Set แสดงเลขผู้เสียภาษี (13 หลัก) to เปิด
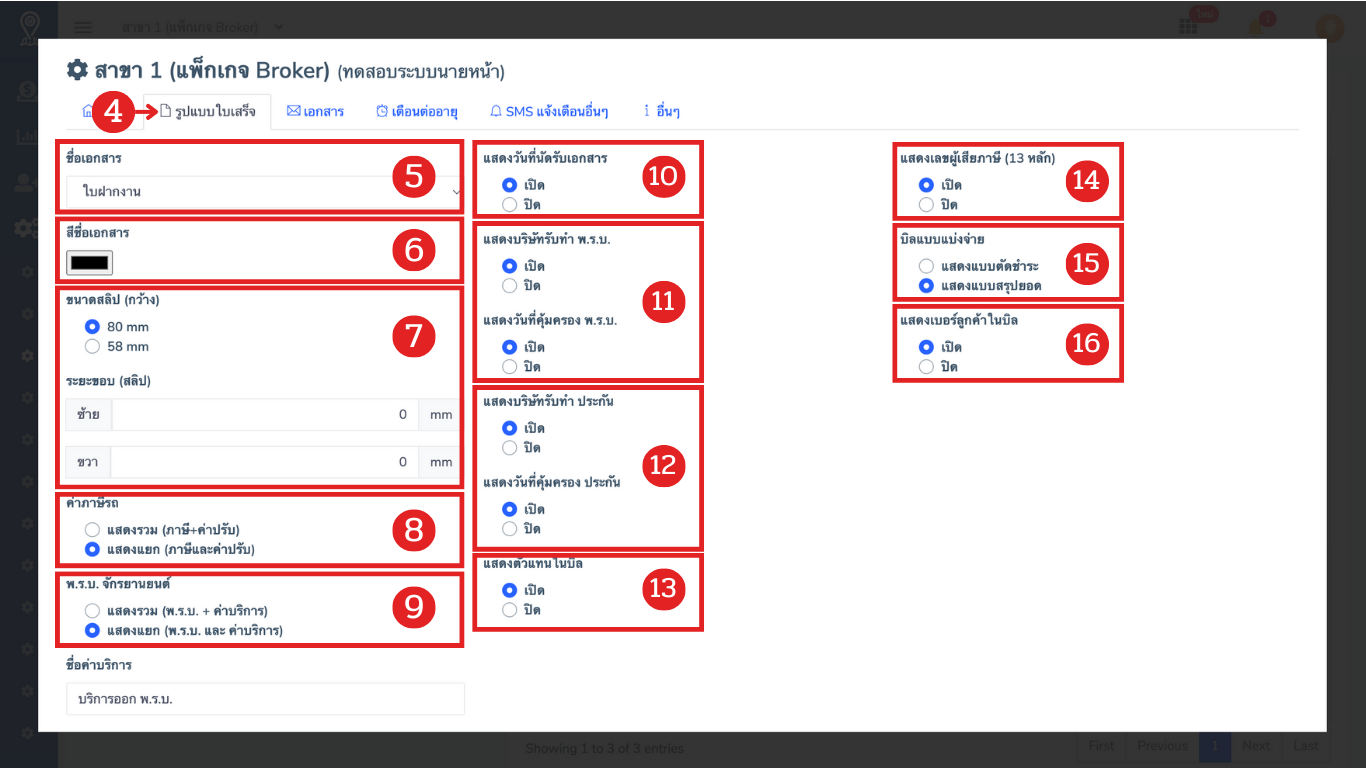This screenshot has width=1366, height=768. pyautogui.click(x=926, y=185)
